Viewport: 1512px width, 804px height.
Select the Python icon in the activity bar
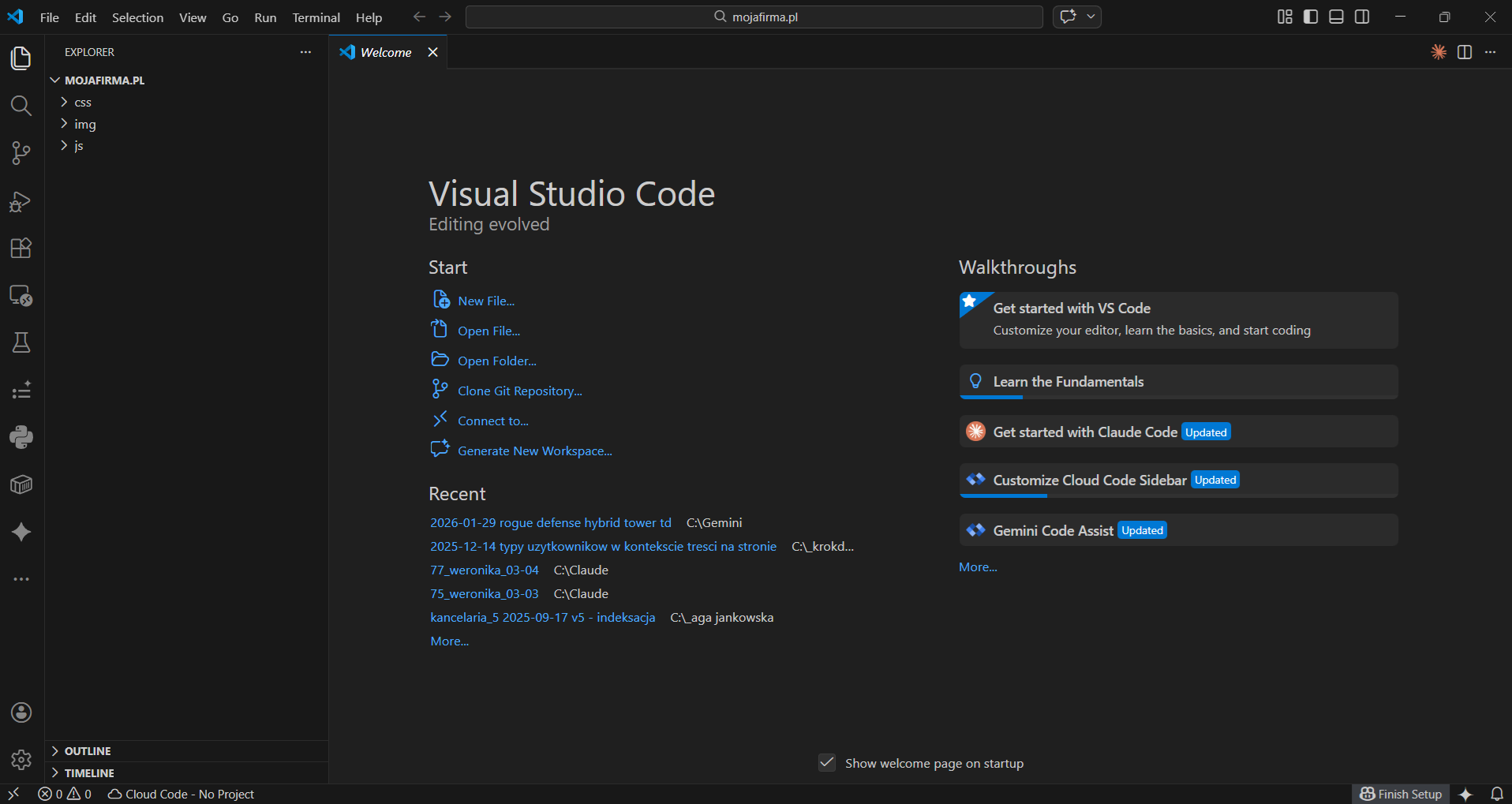(21, 436)
